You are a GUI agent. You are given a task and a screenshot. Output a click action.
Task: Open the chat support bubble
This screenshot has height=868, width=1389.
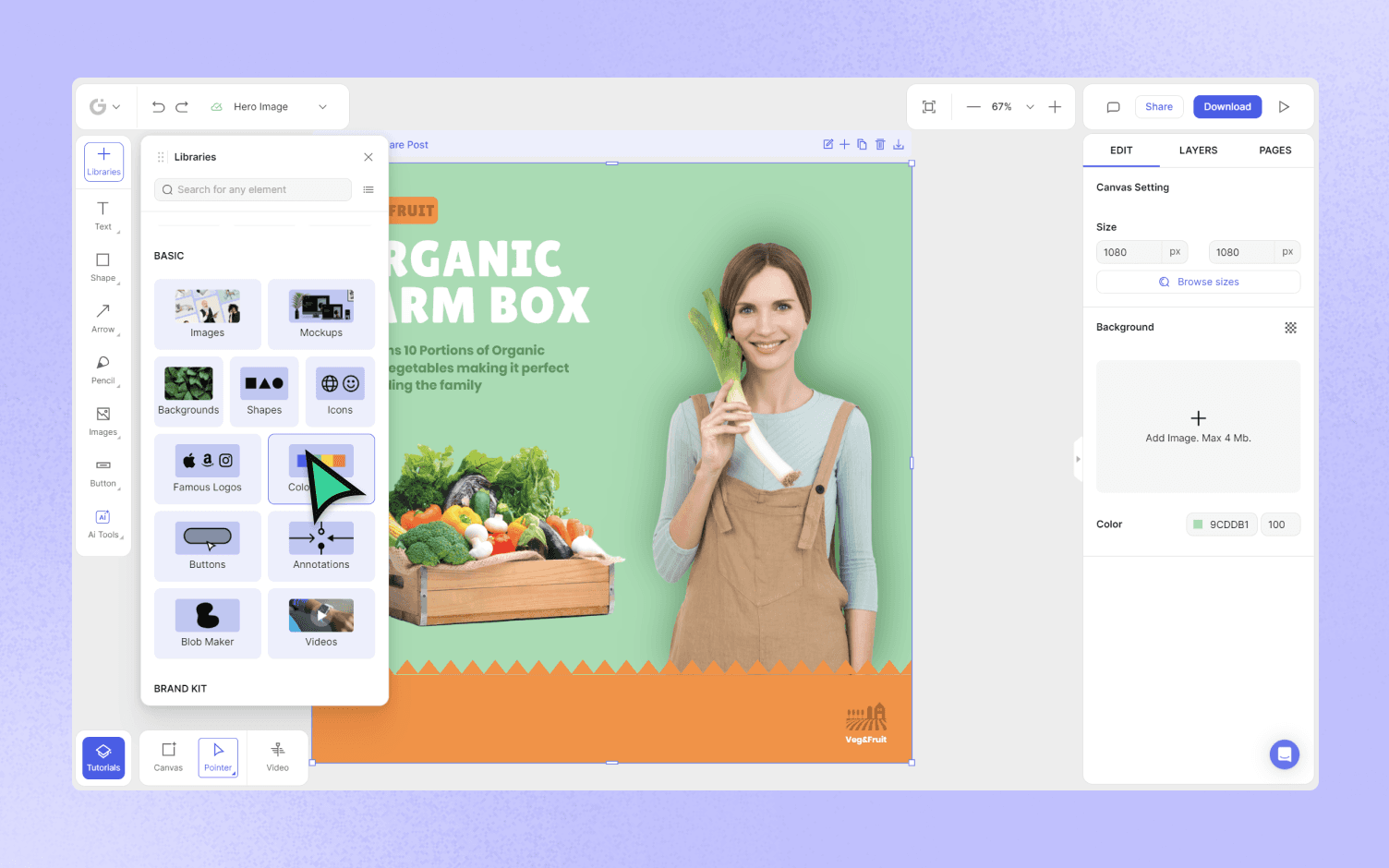click(x=1284, y=754)
